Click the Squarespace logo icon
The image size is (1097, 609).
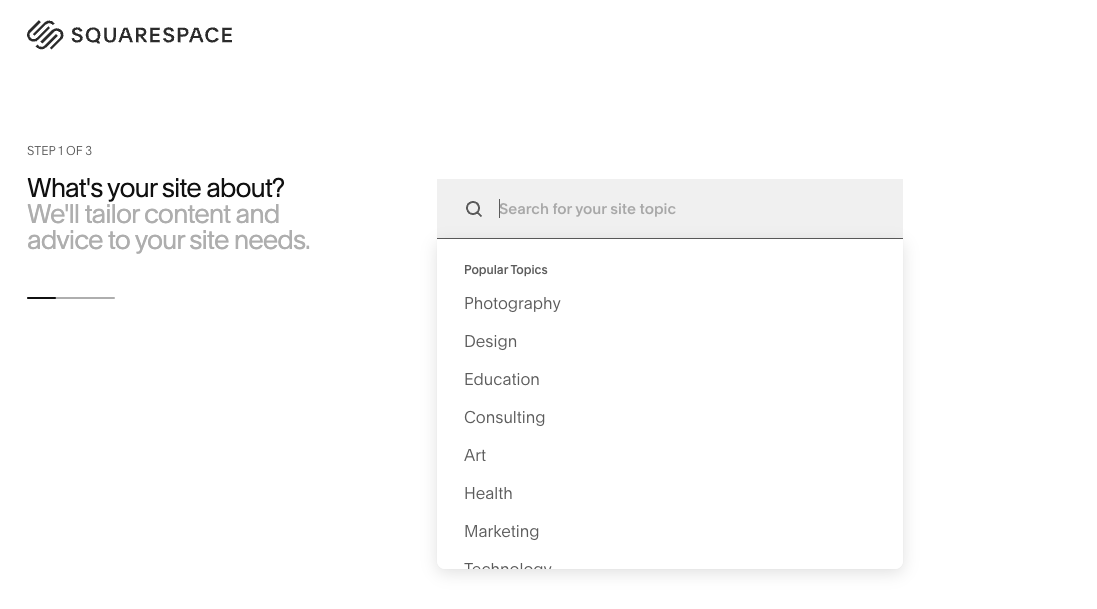45,35
